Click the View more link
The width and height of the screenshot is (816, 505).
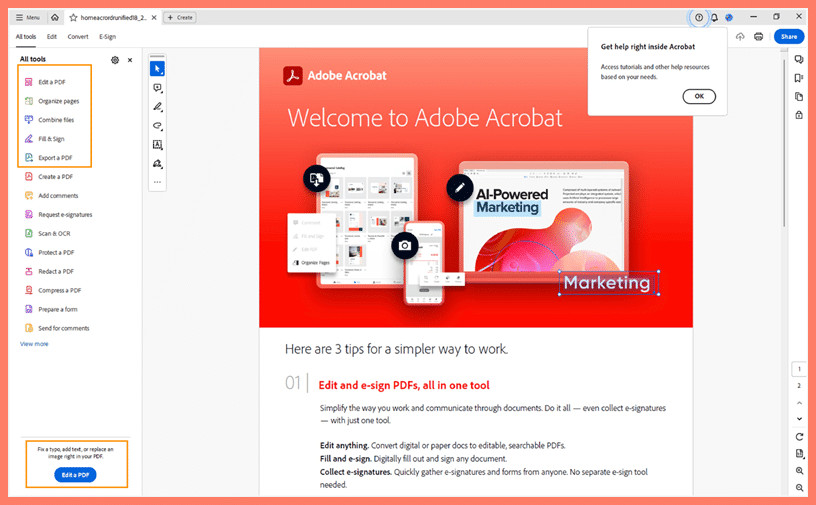point(34,344)
